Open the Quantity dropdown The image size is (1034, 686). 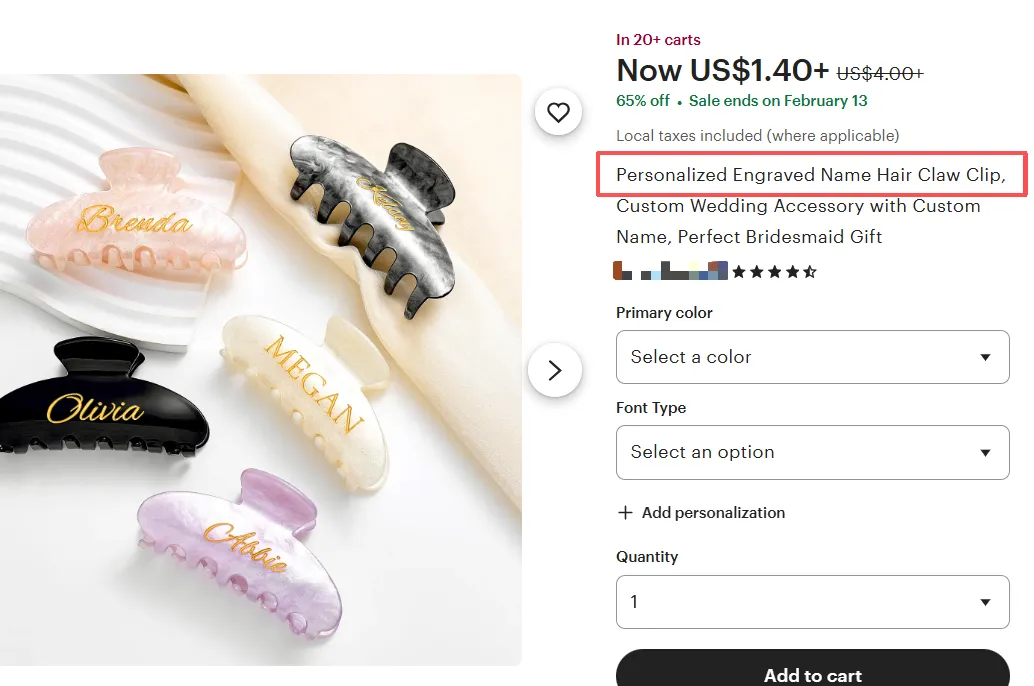(x=812, y=602)
